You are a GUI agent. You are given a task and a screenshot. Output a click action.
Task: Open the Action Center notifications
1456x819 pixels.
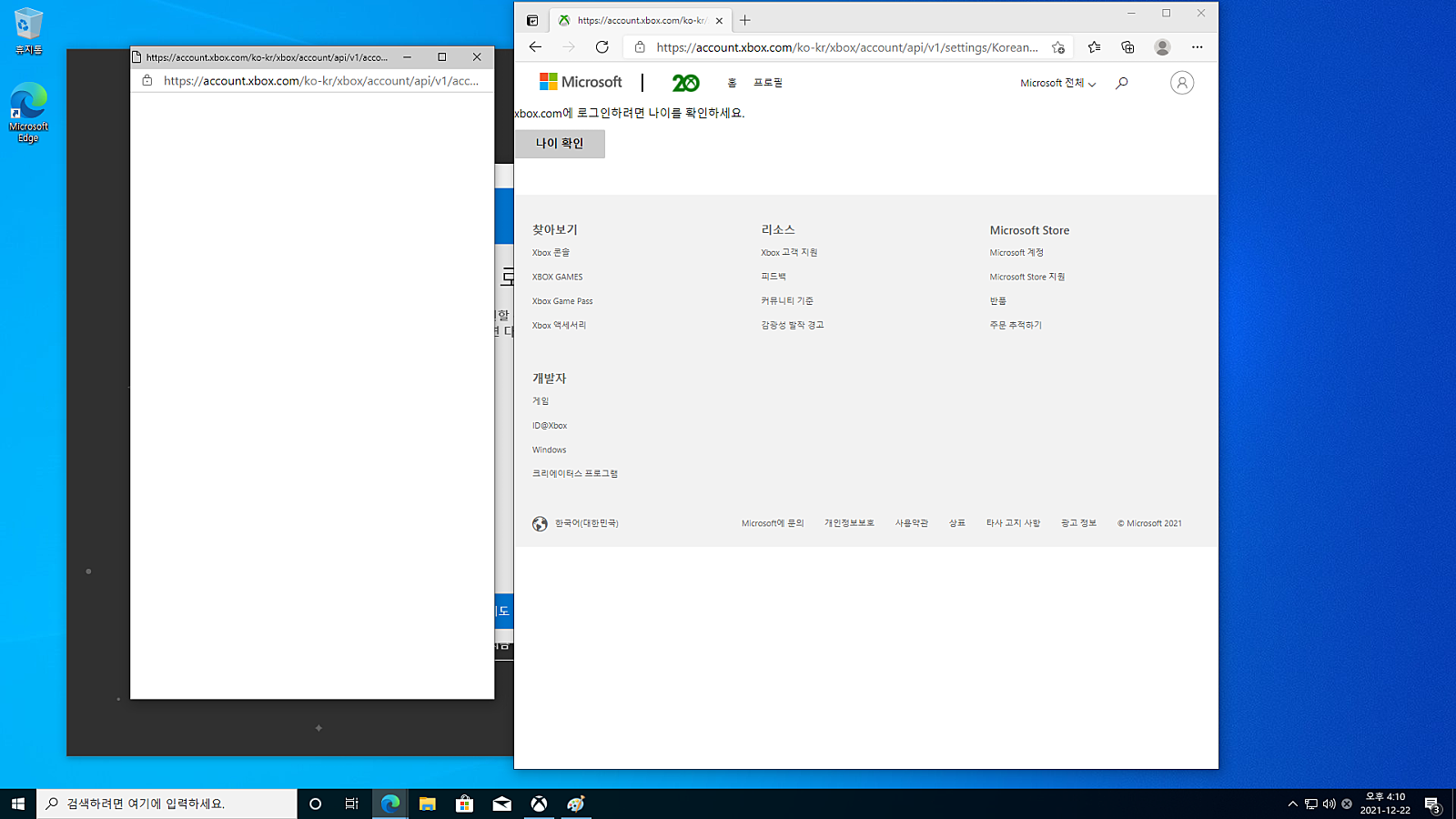coord(1432,804)
